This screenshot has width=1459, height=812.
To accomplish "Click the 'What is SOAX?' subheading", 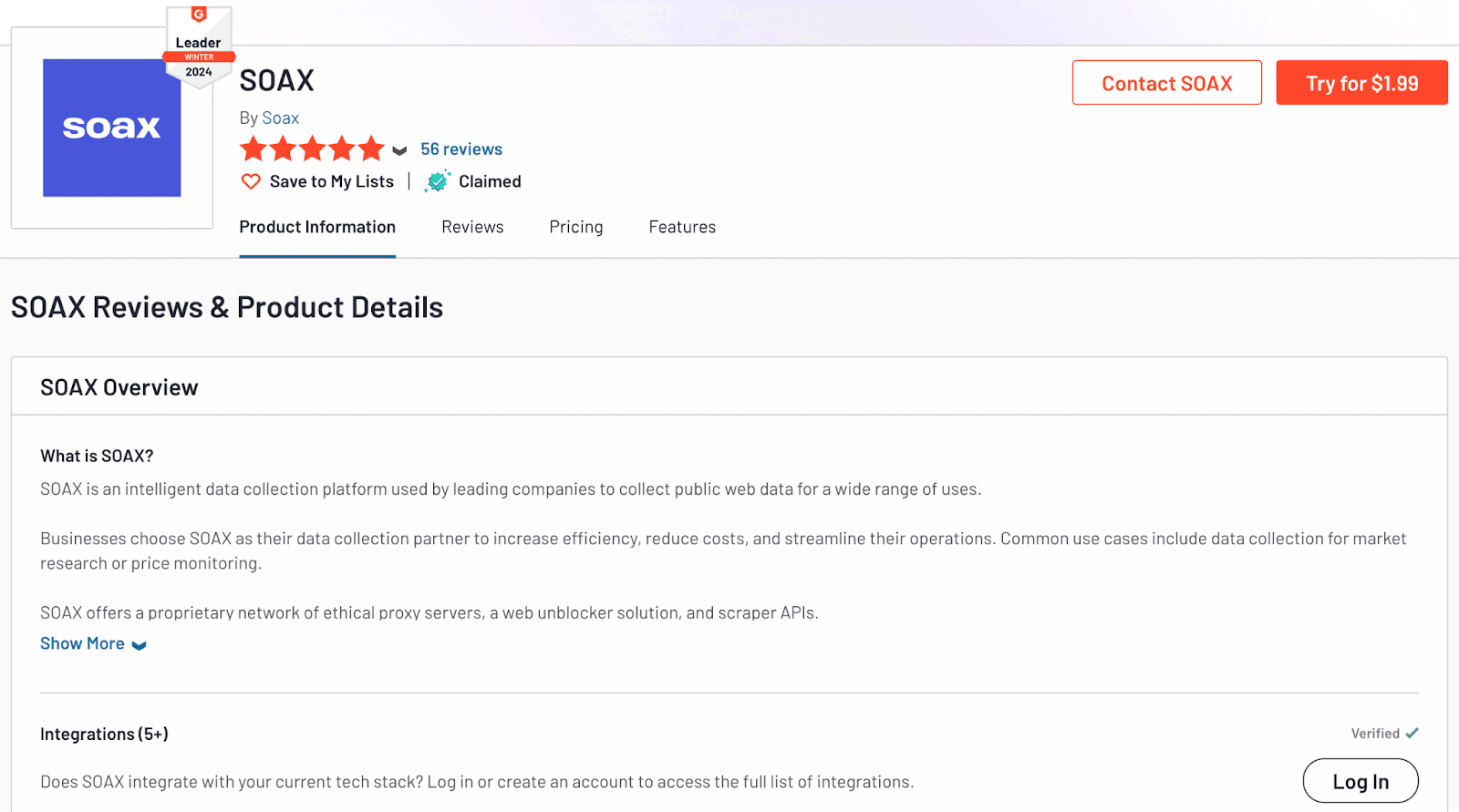I will 97,456.
